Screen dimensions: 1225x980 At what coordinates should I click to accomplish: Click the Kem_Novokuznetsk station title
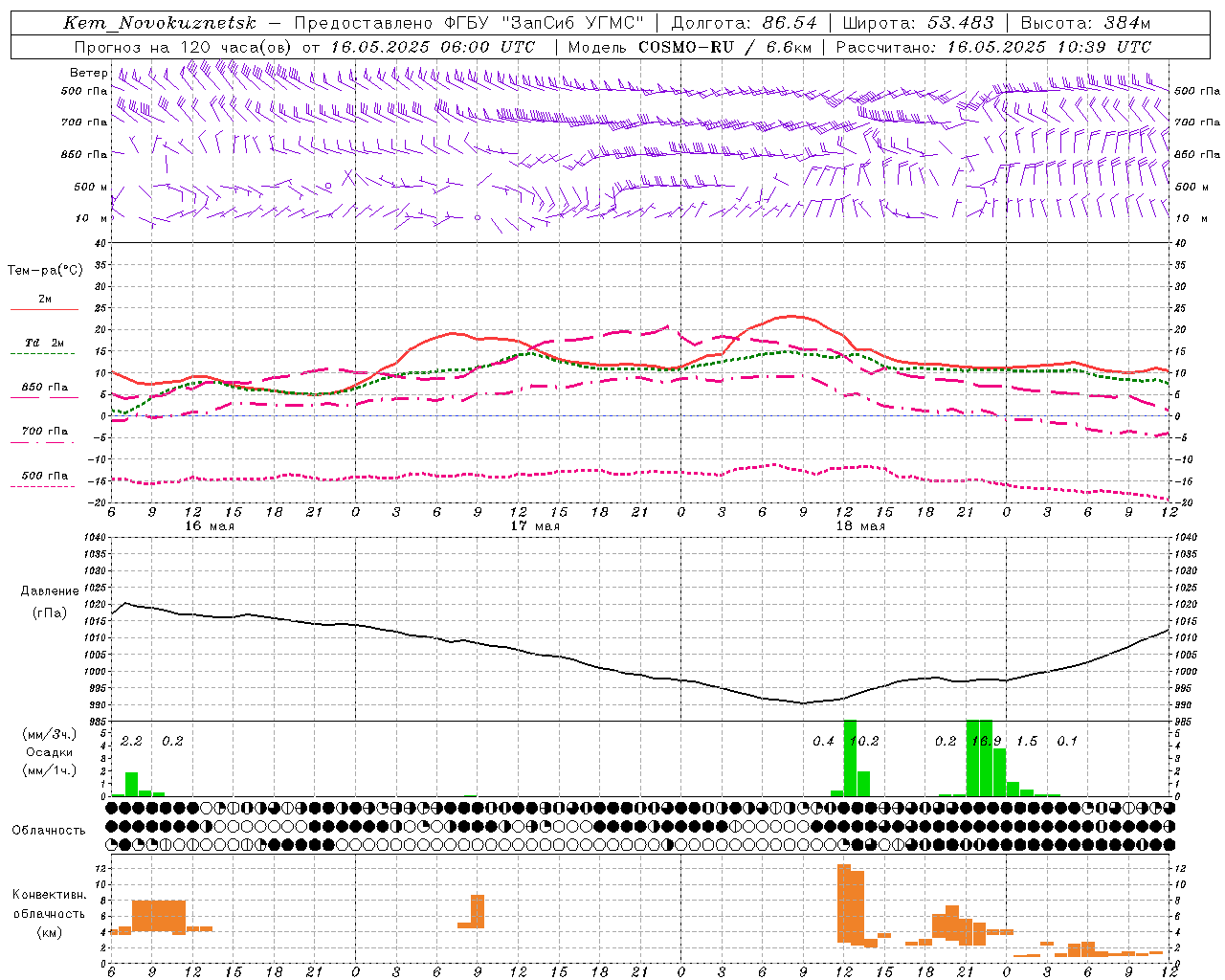point(160,23)
